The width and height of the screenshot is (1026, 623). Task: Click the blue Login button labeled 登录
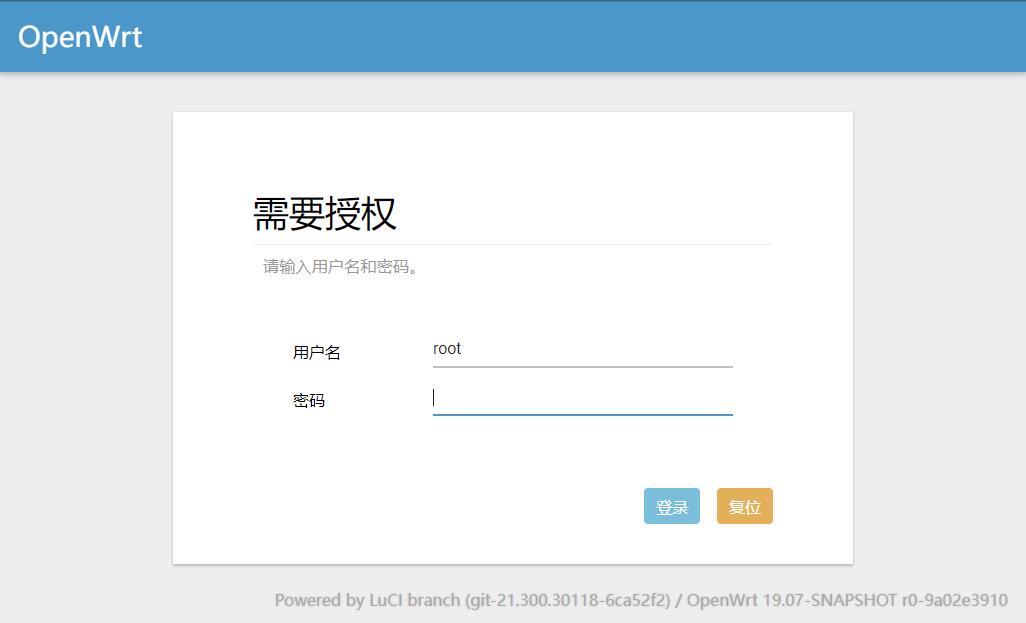tap(671, 506)
